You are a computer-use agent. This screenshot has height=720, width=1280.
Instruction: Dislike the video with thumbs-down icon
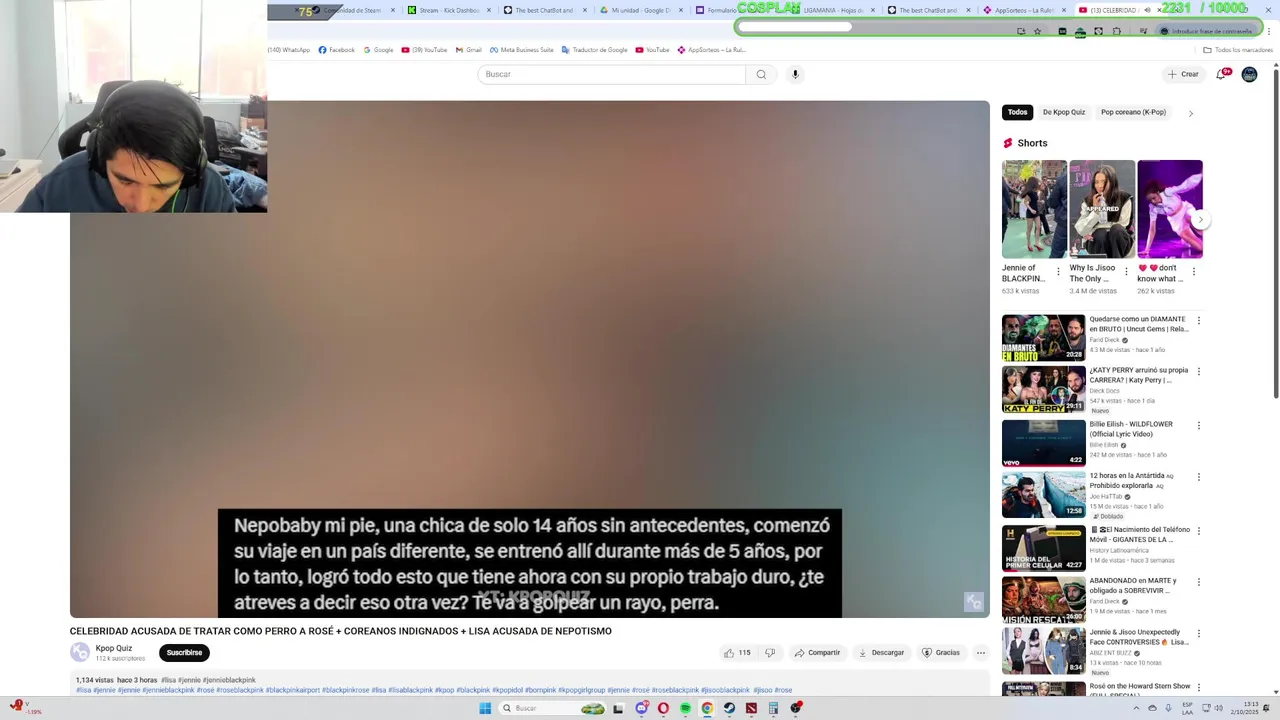click(x=770, y=653)
